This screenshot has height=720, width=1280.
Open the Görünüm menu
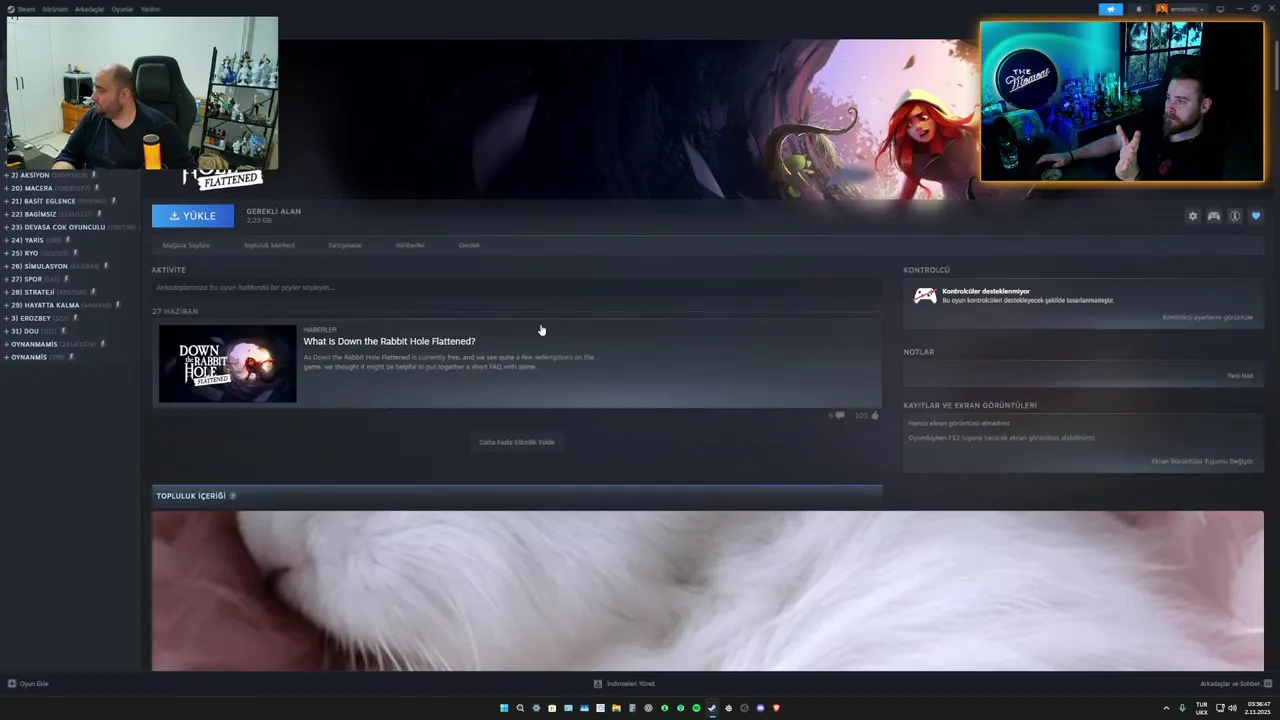[54, 9]
